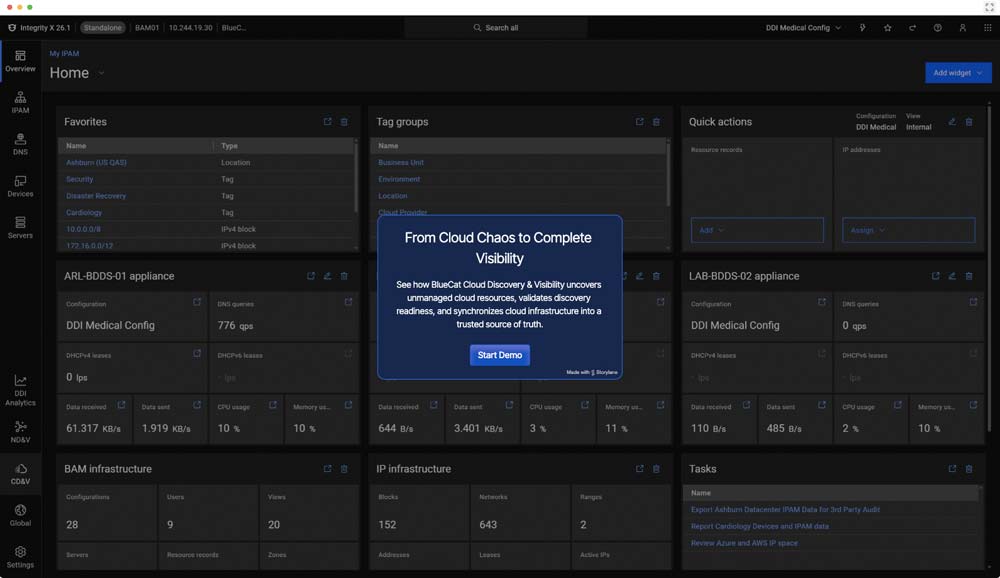Open ARL-BDDS-01 DNS queries link icon
Screen dimensions: 1000x578
pos(348,302)
